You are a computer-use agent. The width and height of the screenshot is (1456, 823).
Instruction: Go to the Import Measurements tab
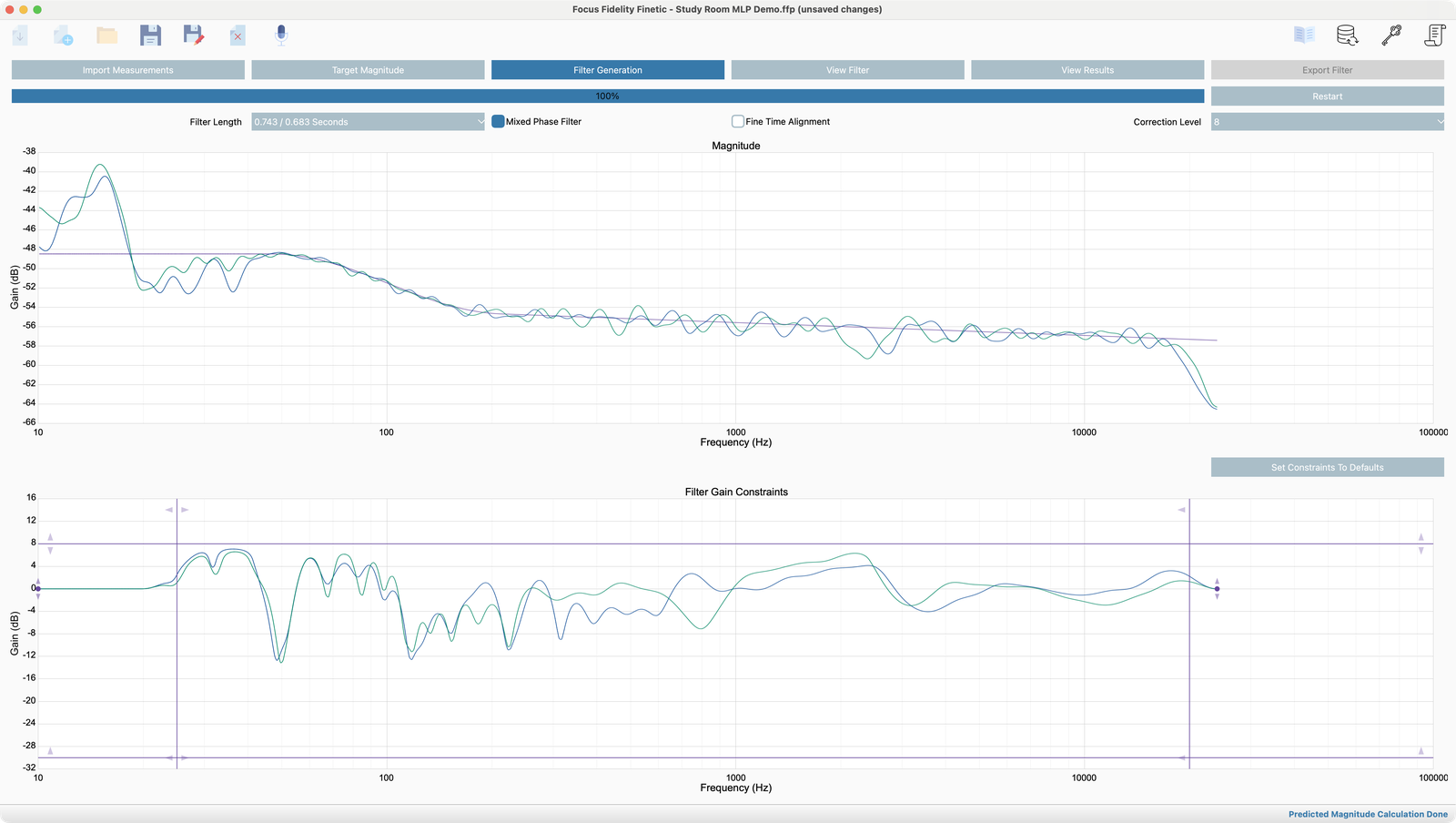point(128,70)
